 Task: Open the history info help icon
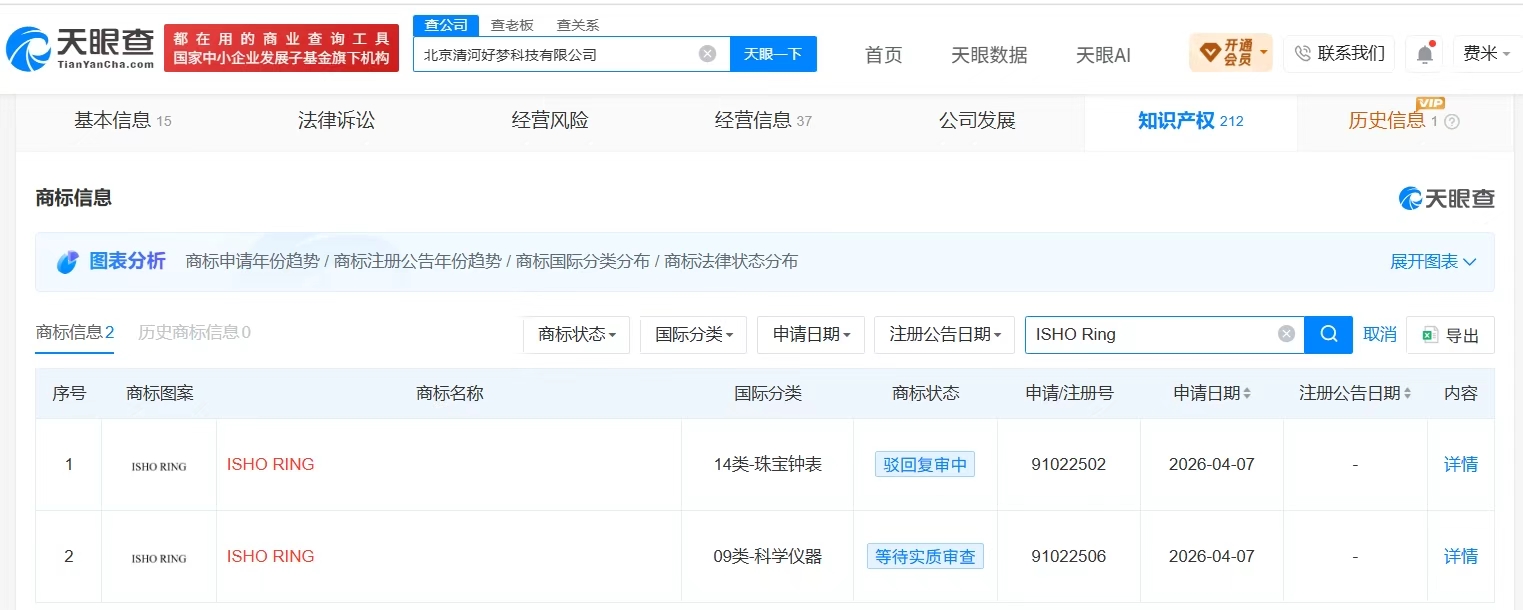pyautogui.click(x=1452, y=121)
